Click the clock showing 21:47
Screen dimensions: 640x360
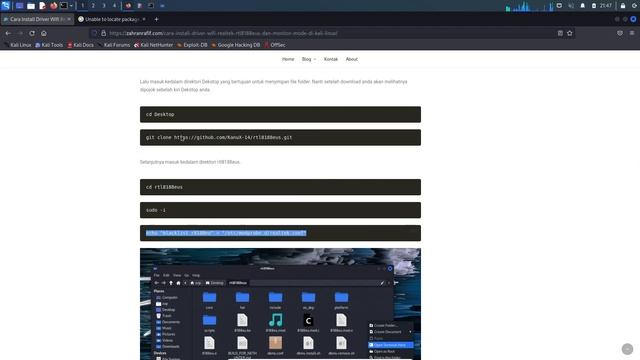(x=606, y=6)
